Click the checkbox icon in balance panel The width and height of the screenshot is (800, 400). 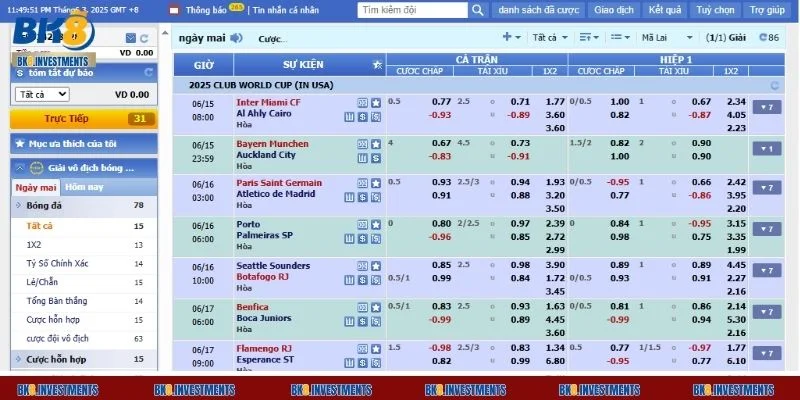[131, 38]
